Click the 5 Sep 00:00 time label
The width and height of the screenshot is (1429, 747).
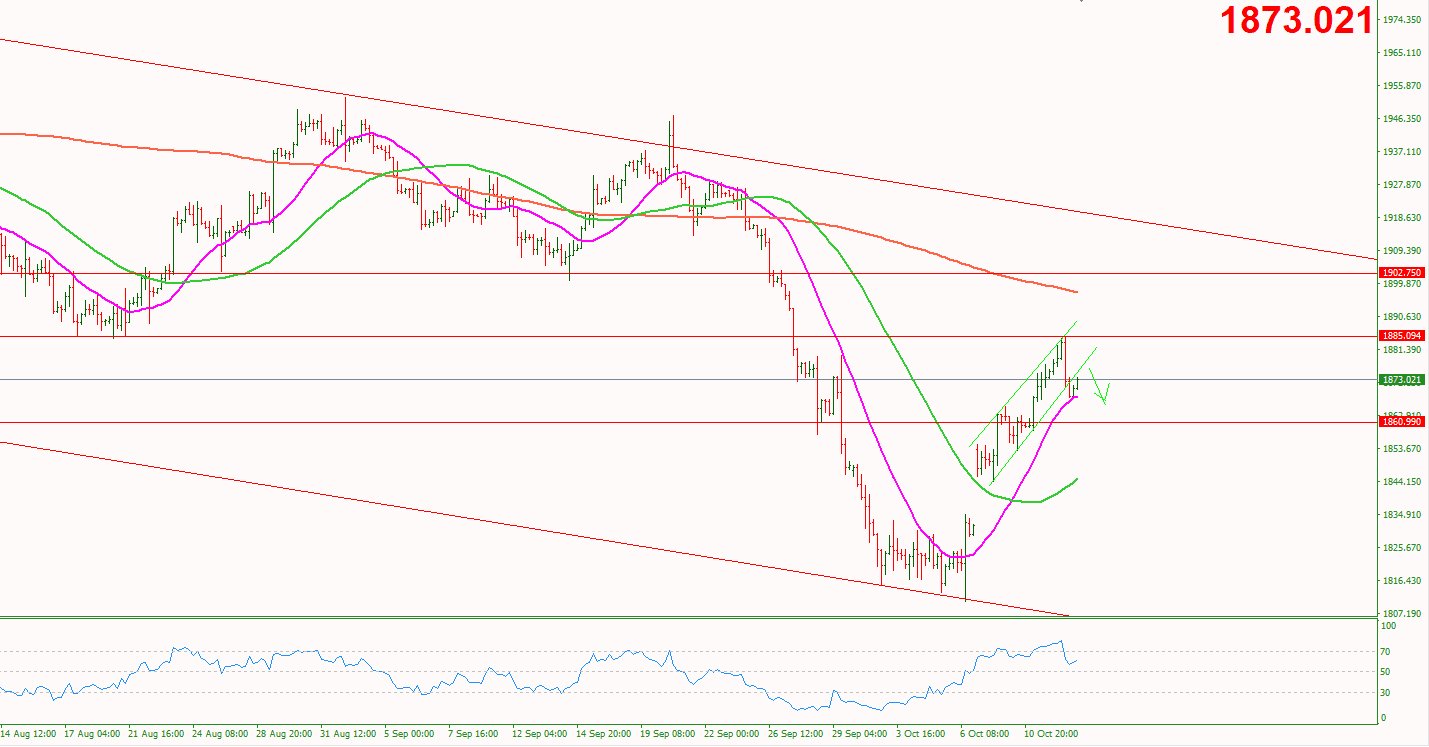[x=409, y=734]
